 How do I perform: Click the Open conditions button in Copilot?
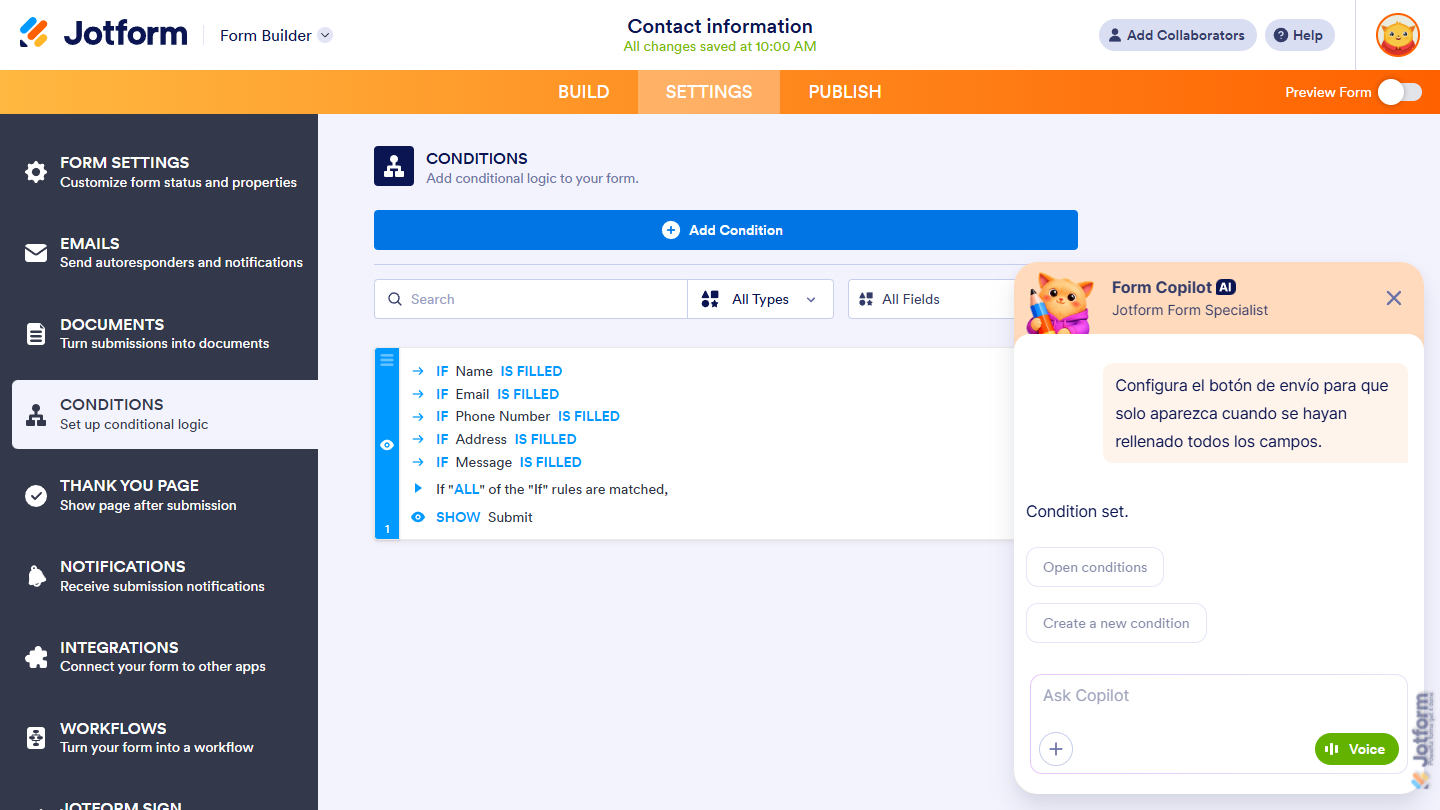1094,566
